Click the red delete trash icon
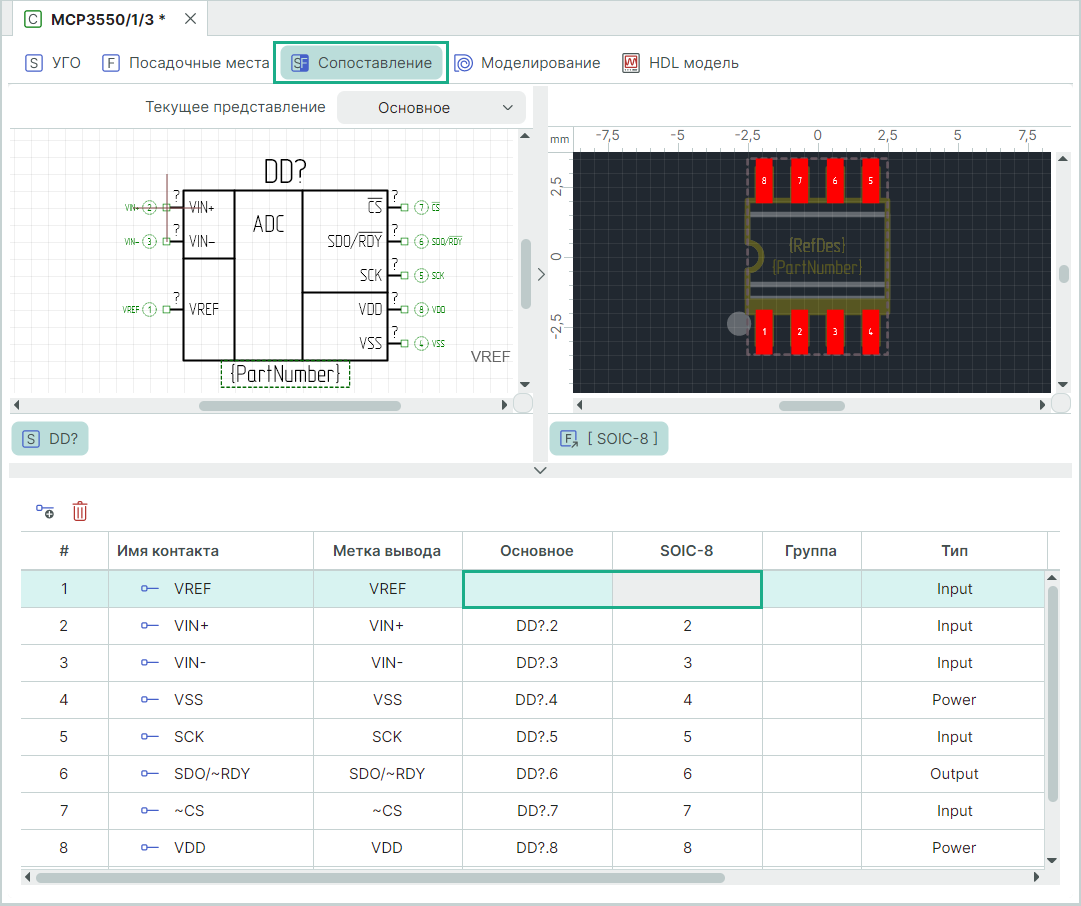The height and width of the screenshot is (906, 1081). click(x=80, y=511)
